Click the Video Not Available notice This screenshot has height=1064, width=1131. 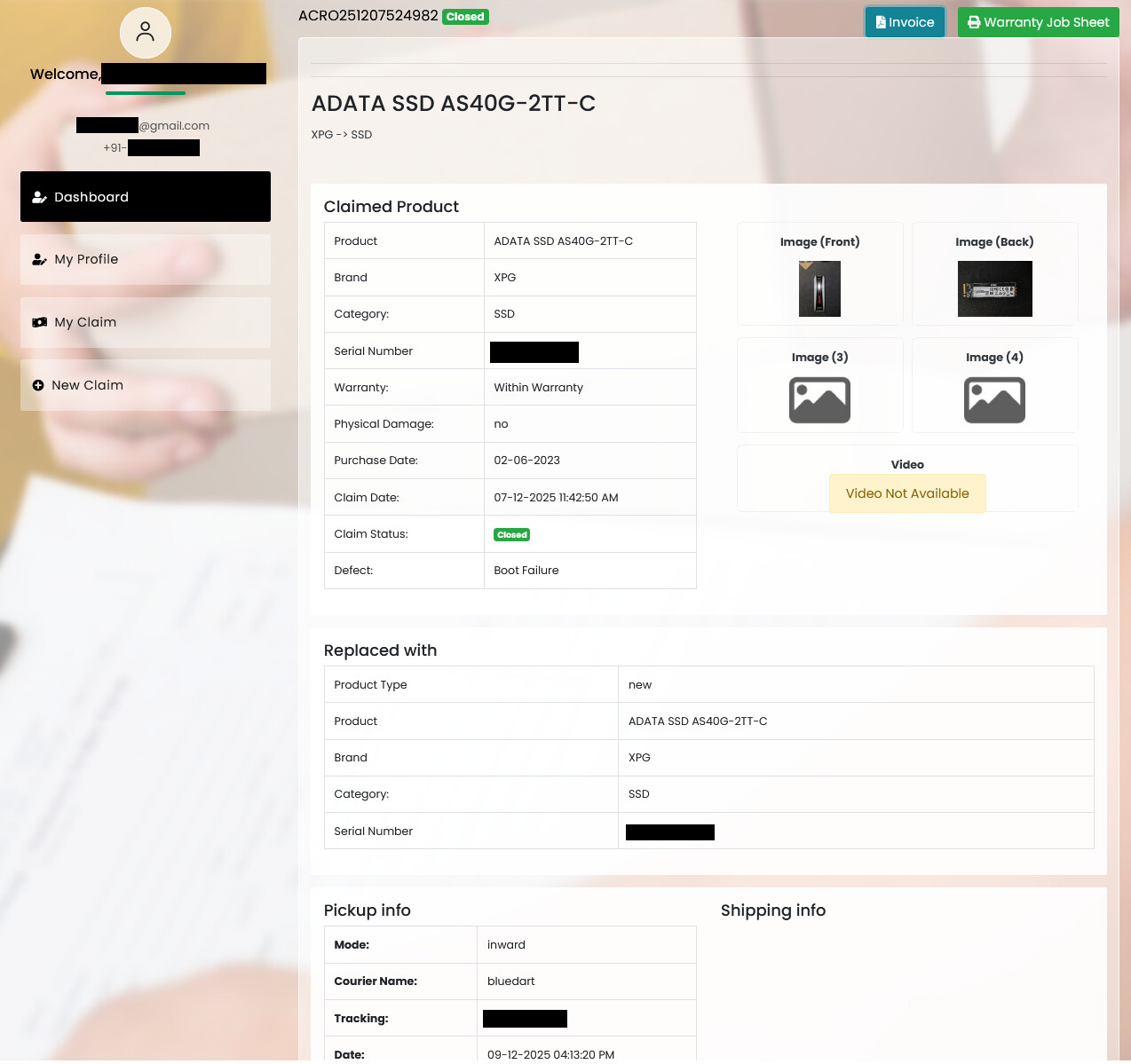(x=907, y=493)
